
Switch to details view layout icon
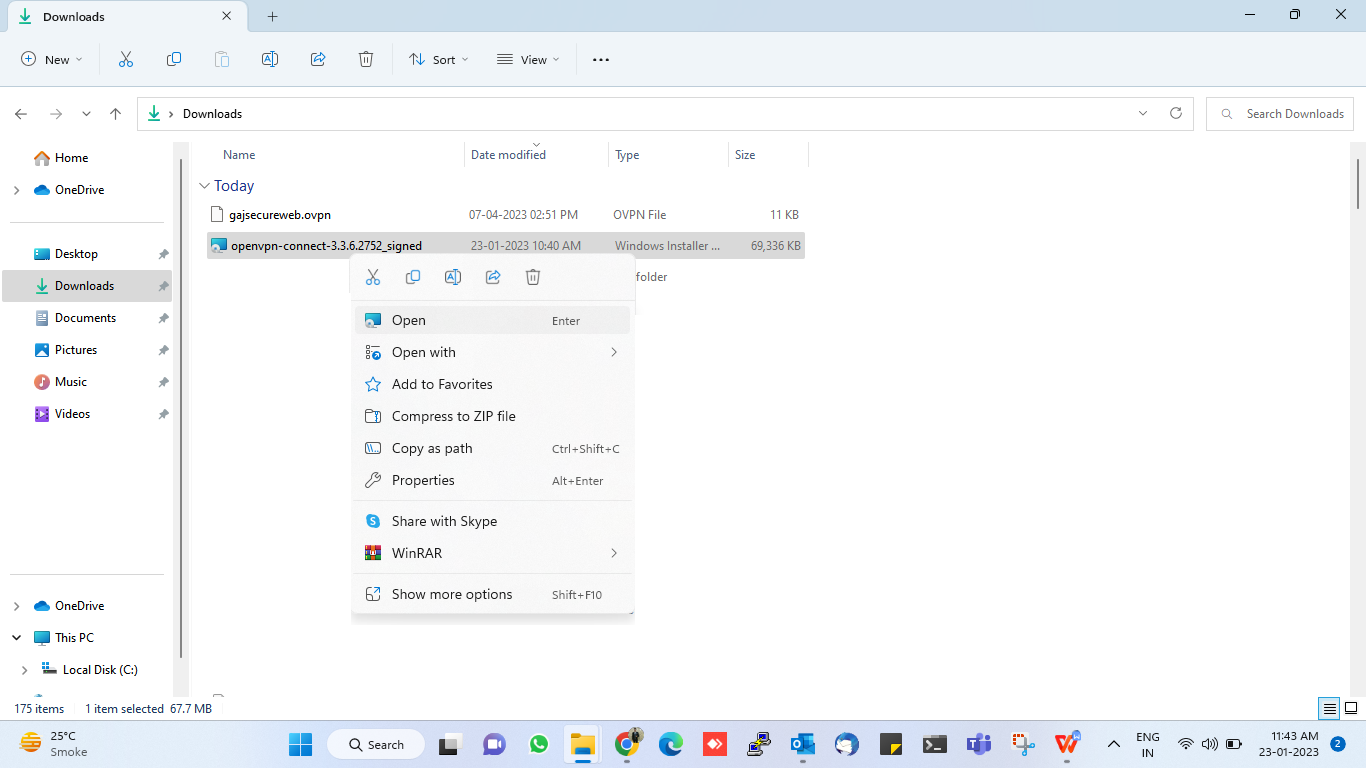1329,709
